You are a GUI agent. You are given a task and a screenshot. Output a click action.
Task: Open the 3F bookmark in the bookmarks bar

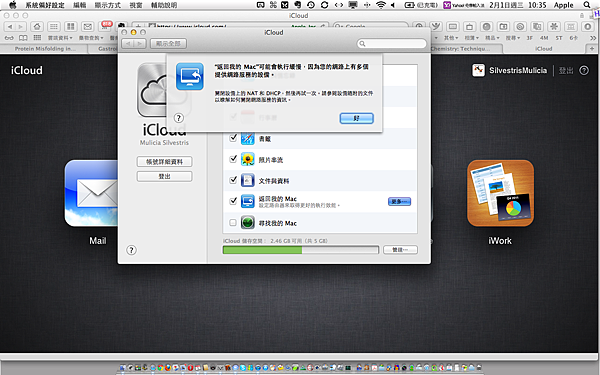(530, 38)
